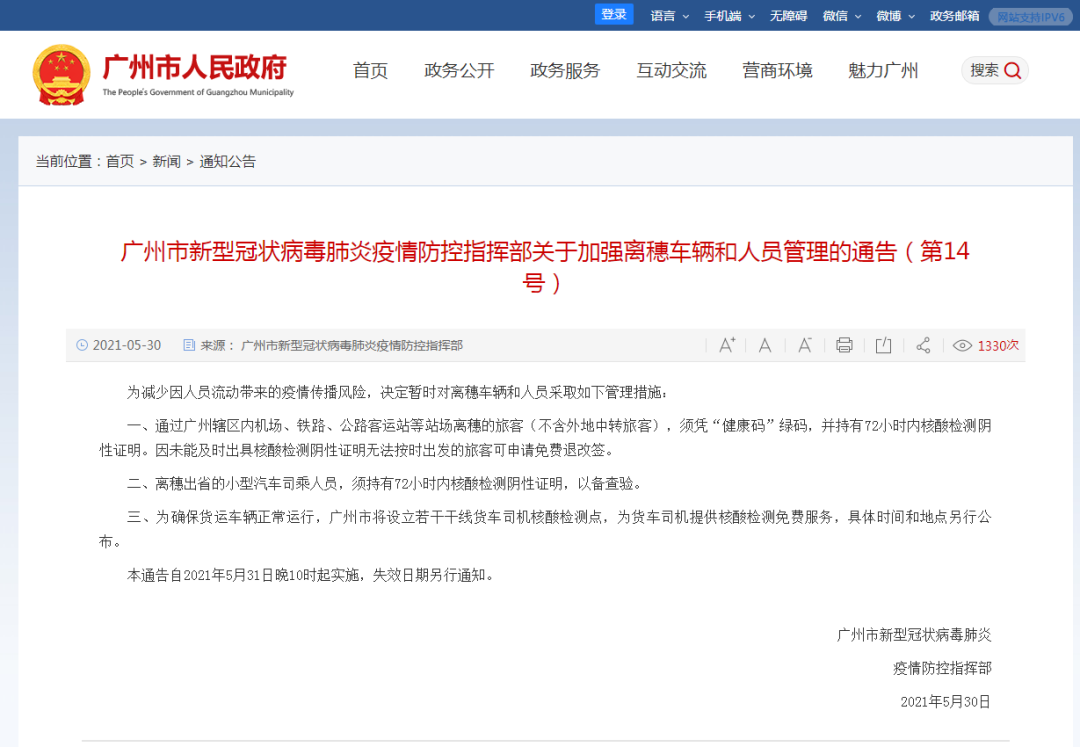The image size is (1080, 747).
Task: Expand the 微博 dropdown
Action: (895, 16)
